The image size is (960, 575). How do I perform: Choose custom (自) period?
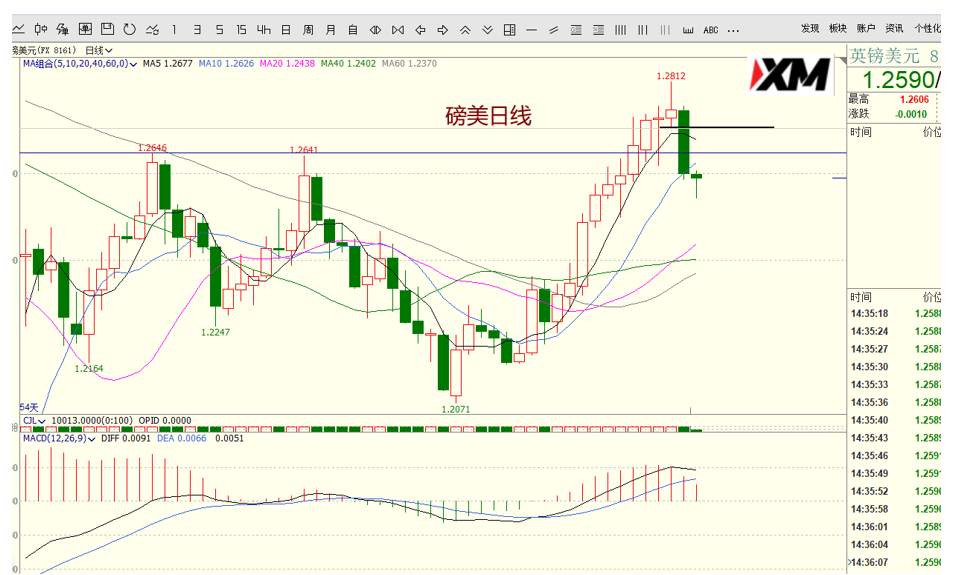[x=353, y=29]
